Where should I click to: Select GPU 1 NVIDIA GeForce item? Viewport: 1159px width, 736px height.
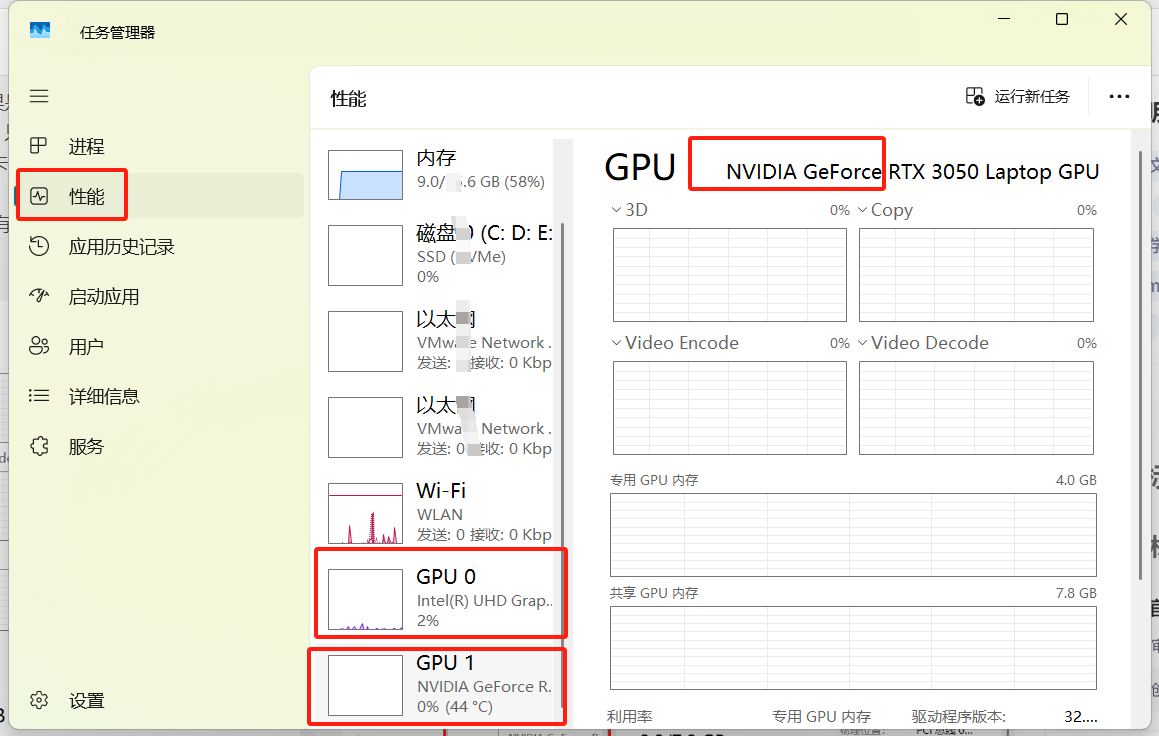[441, 685]
